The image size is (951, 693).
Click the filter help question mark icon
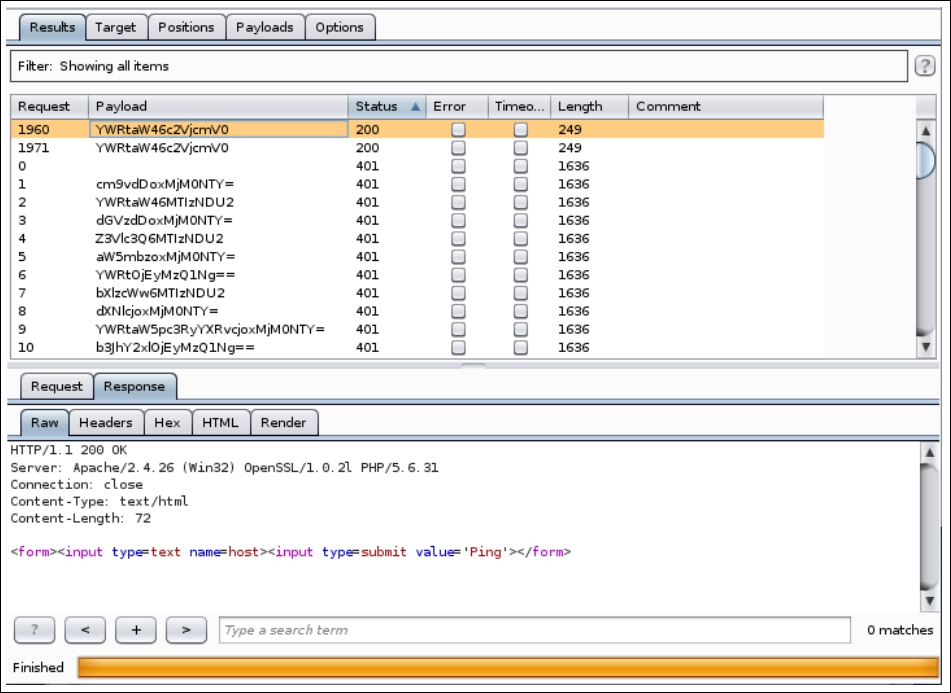pos(924,66)
